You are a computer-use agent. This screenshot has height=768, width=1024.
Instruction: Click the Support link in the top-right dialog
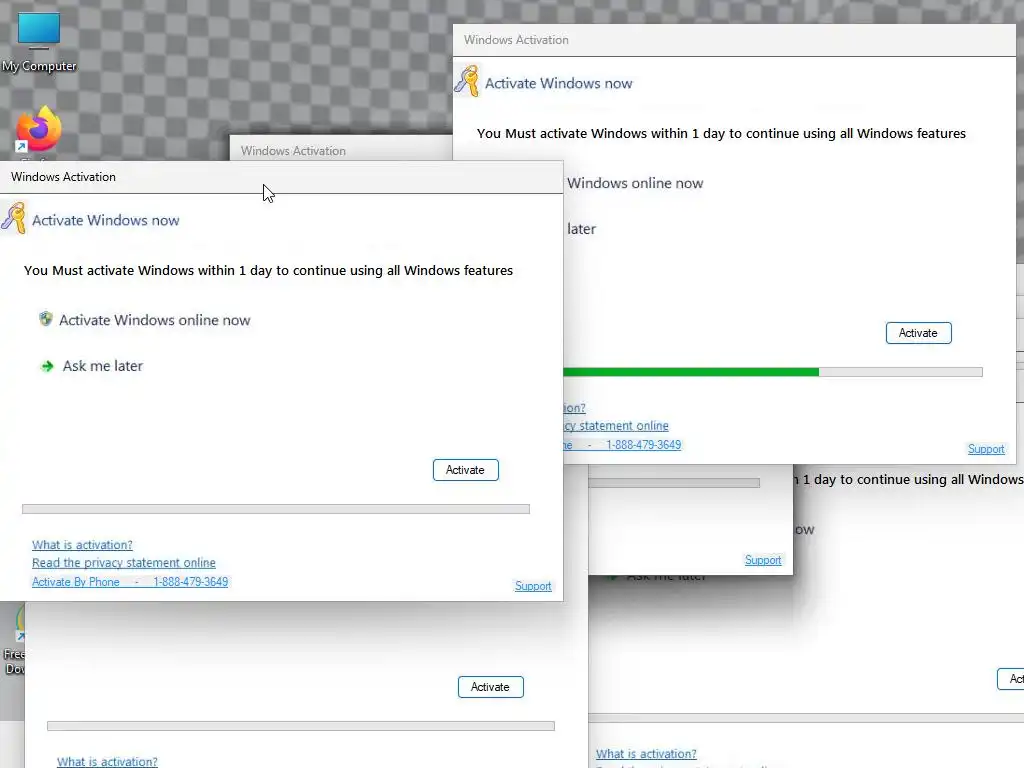point(986,449)
